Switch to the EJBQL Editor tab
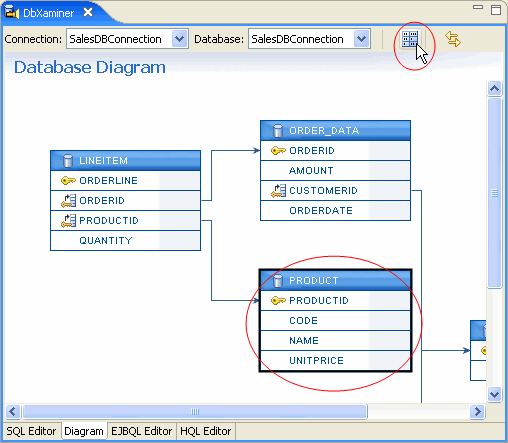The width and height of the screenshot is (508, 443). [x=142, y=431]
